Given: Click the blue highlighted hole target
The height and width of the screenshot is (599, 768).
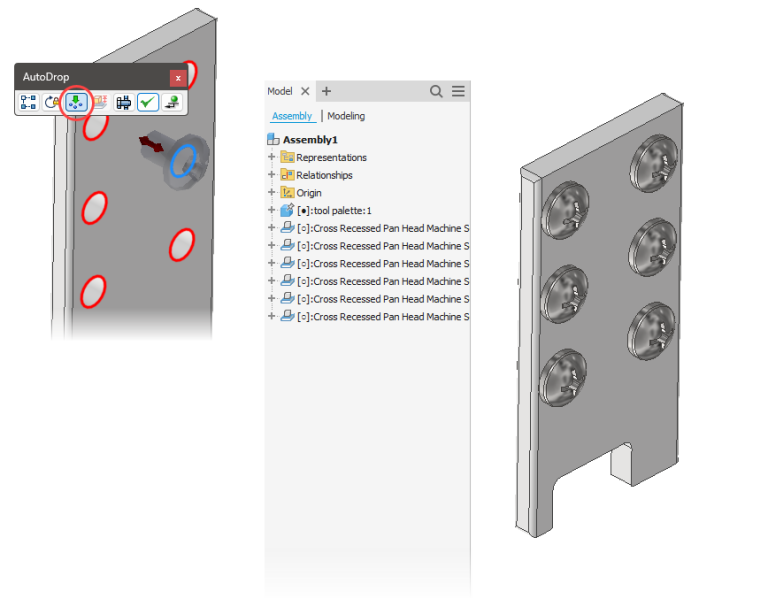Looking at the screenshot, I should pyautogui.click(x=183, y=161).
